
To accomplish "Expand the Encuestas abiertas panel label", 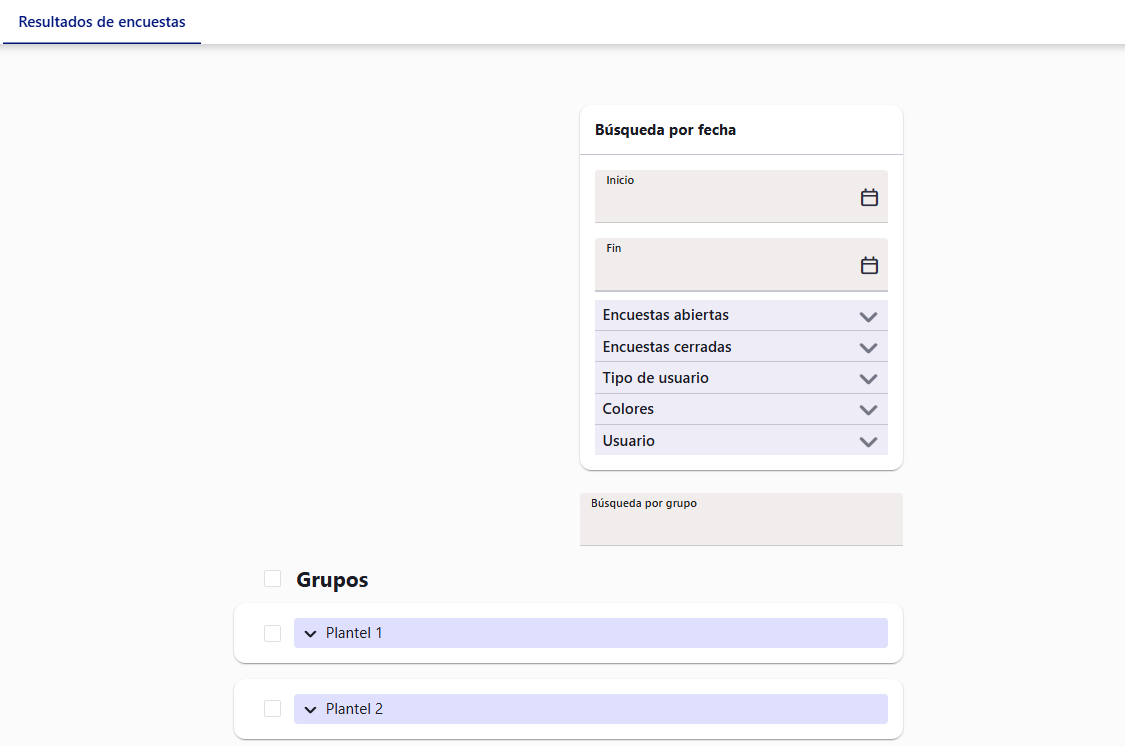I will tap(665, 315).
